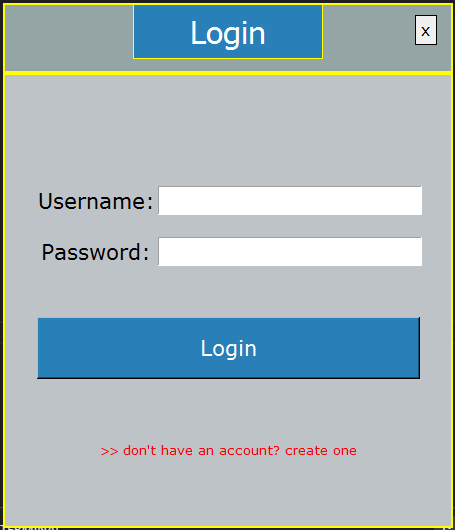
Task: Click the word Login in the header
Action: [x=228, y=33]
